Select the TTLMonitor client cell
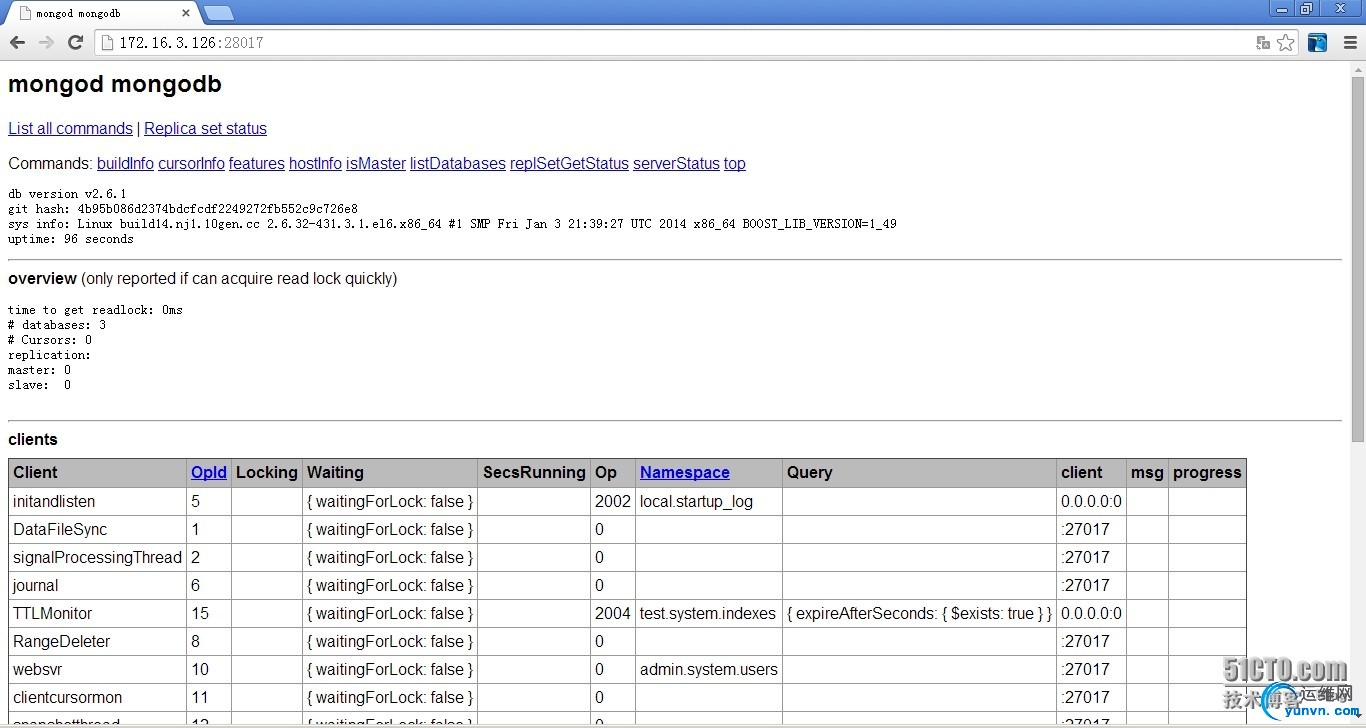This screenshot has height=728, width=1366. (x=97, y=613)
